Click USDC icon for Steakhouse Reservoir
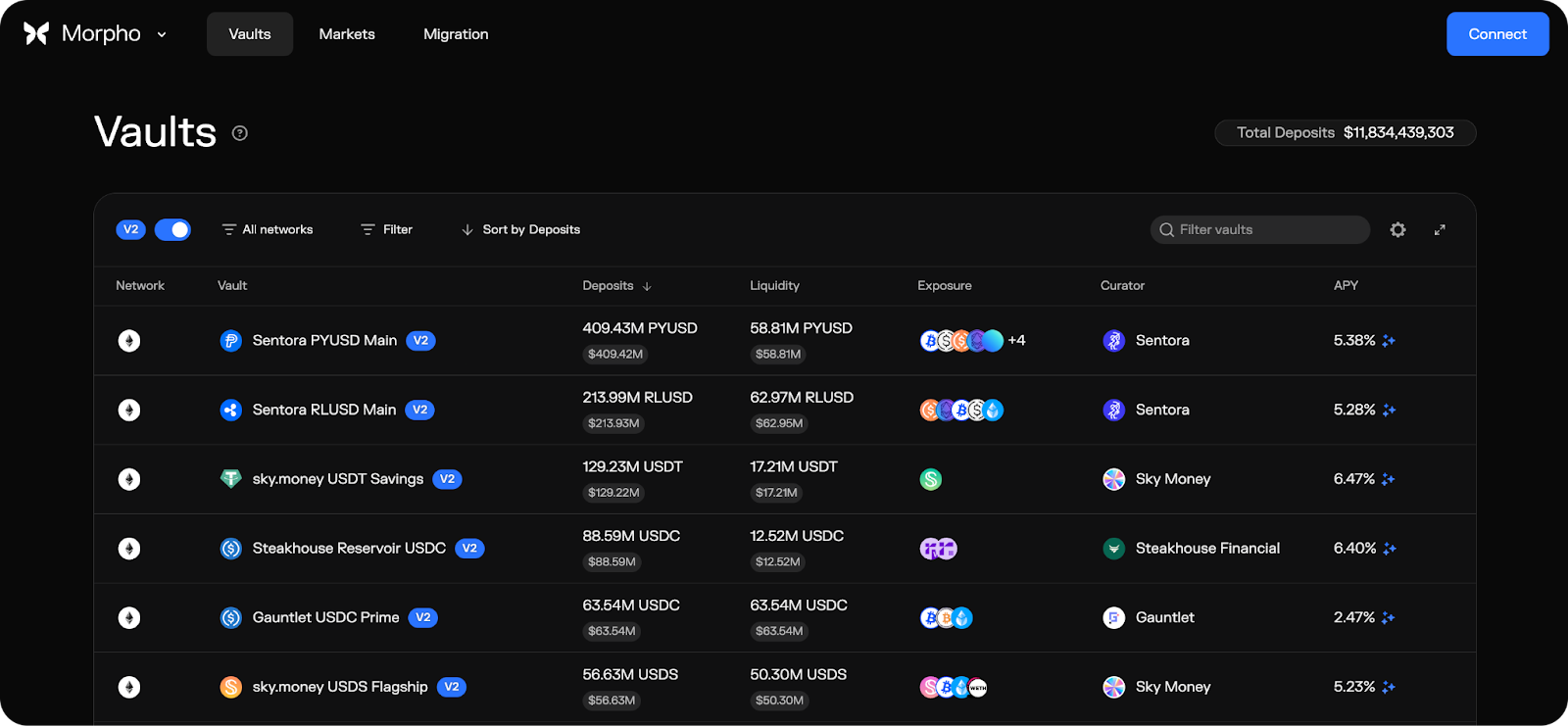 point(231,549)
